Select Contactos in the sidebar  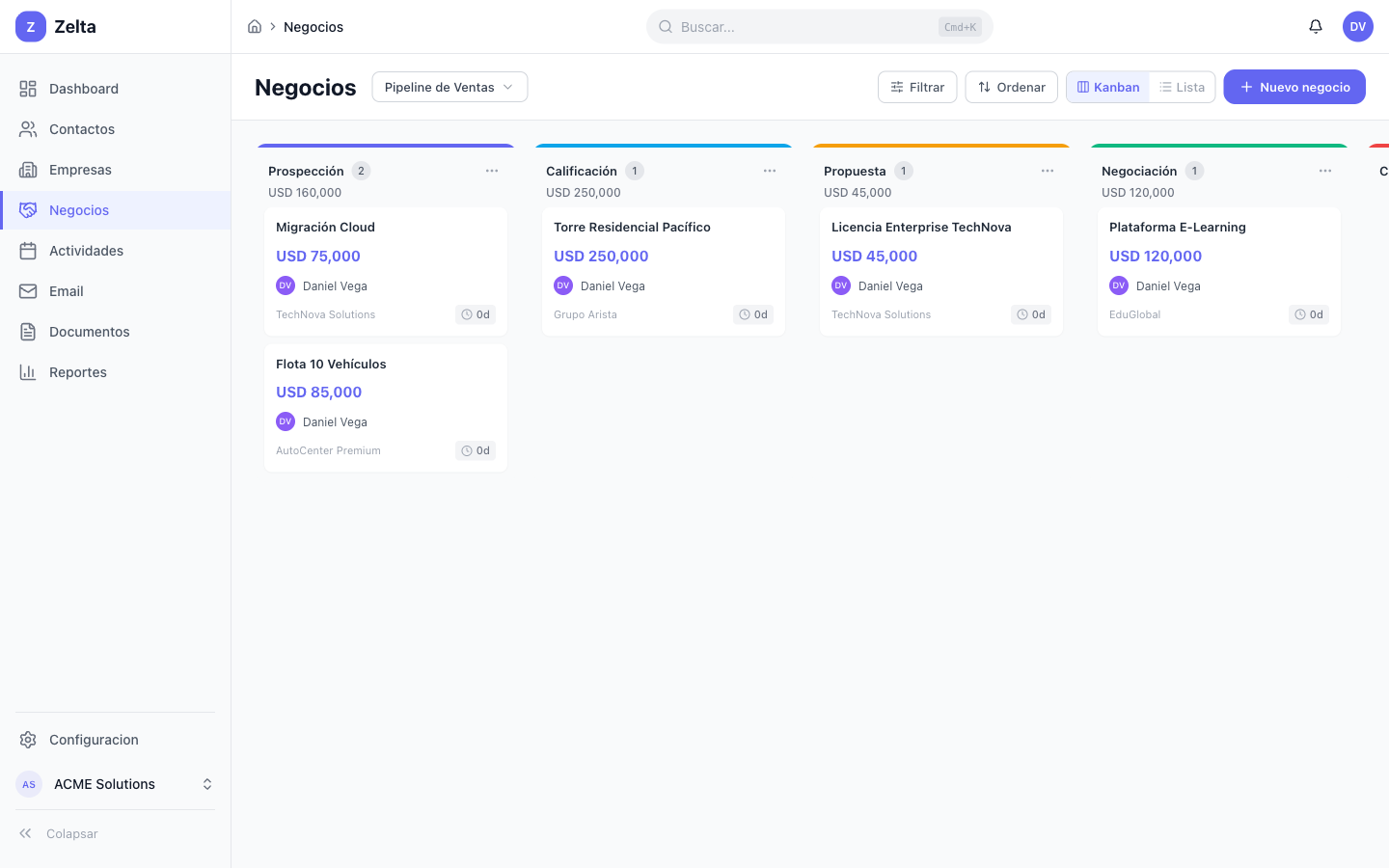(81, 128)
